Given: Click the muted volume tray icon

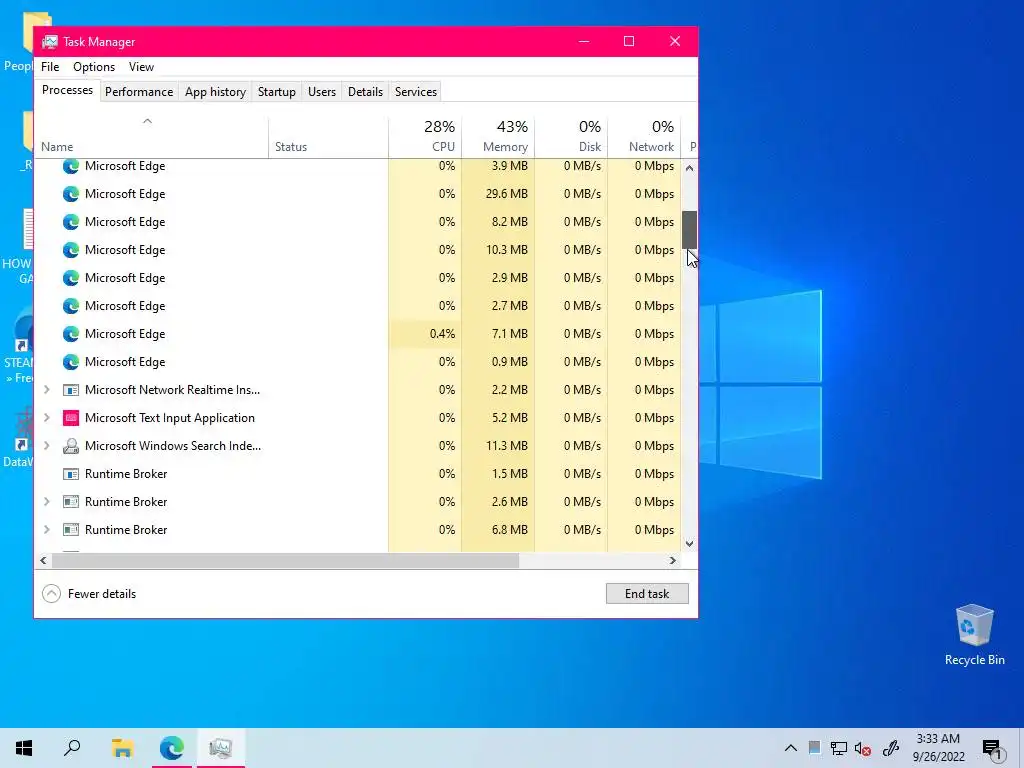Looking at the screenshot, I should [863, 748].
